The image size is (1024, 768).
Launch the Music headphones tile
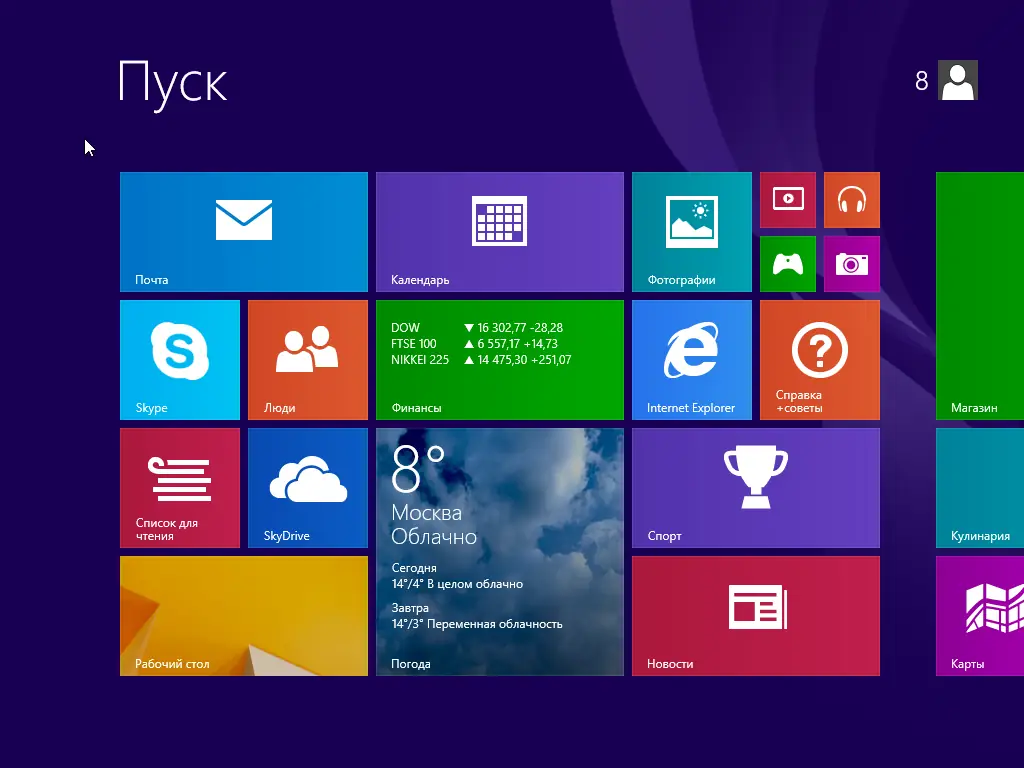852,200
